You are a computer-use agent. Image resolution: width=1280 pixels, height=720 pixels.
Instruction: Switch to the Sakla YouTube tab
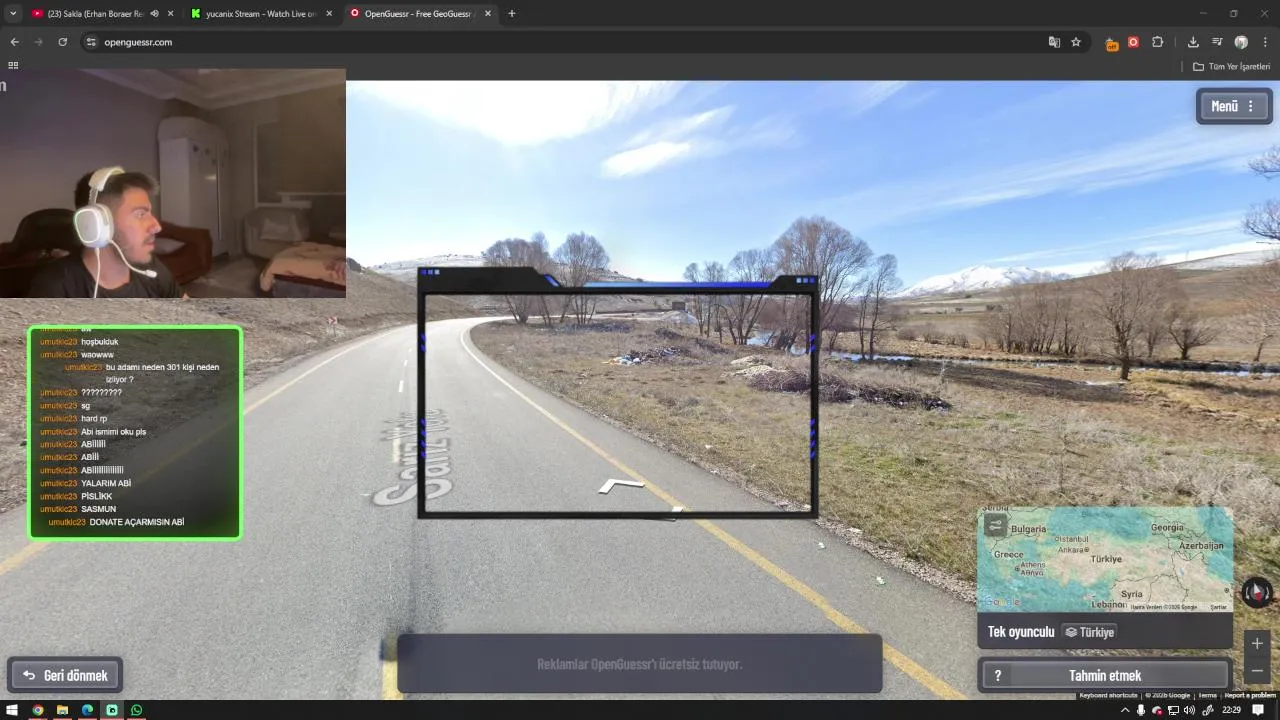(95, 14)
